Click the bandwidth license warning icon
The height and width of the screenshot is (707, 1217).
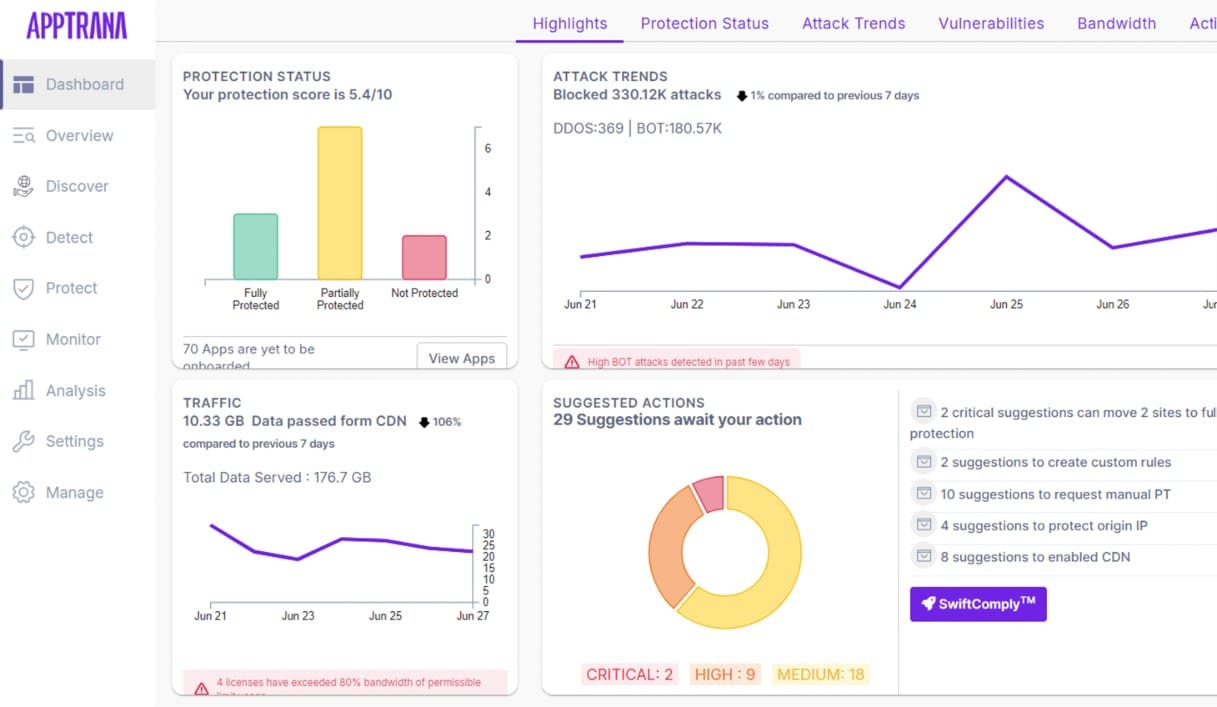coord(201,688)
